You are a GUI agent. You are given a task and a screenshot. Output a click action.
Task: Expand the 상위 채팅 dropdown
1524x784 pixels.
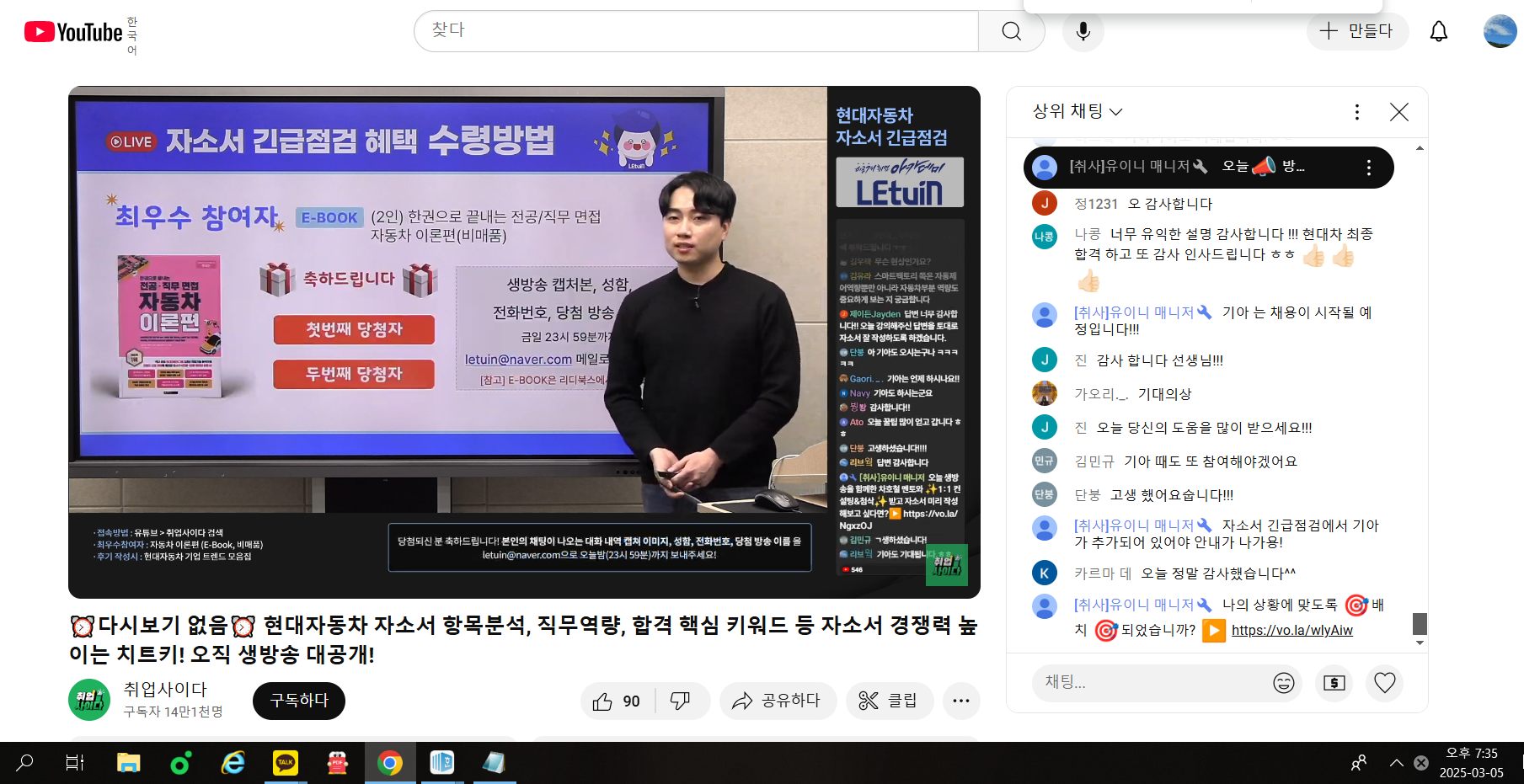point(1077,111)
